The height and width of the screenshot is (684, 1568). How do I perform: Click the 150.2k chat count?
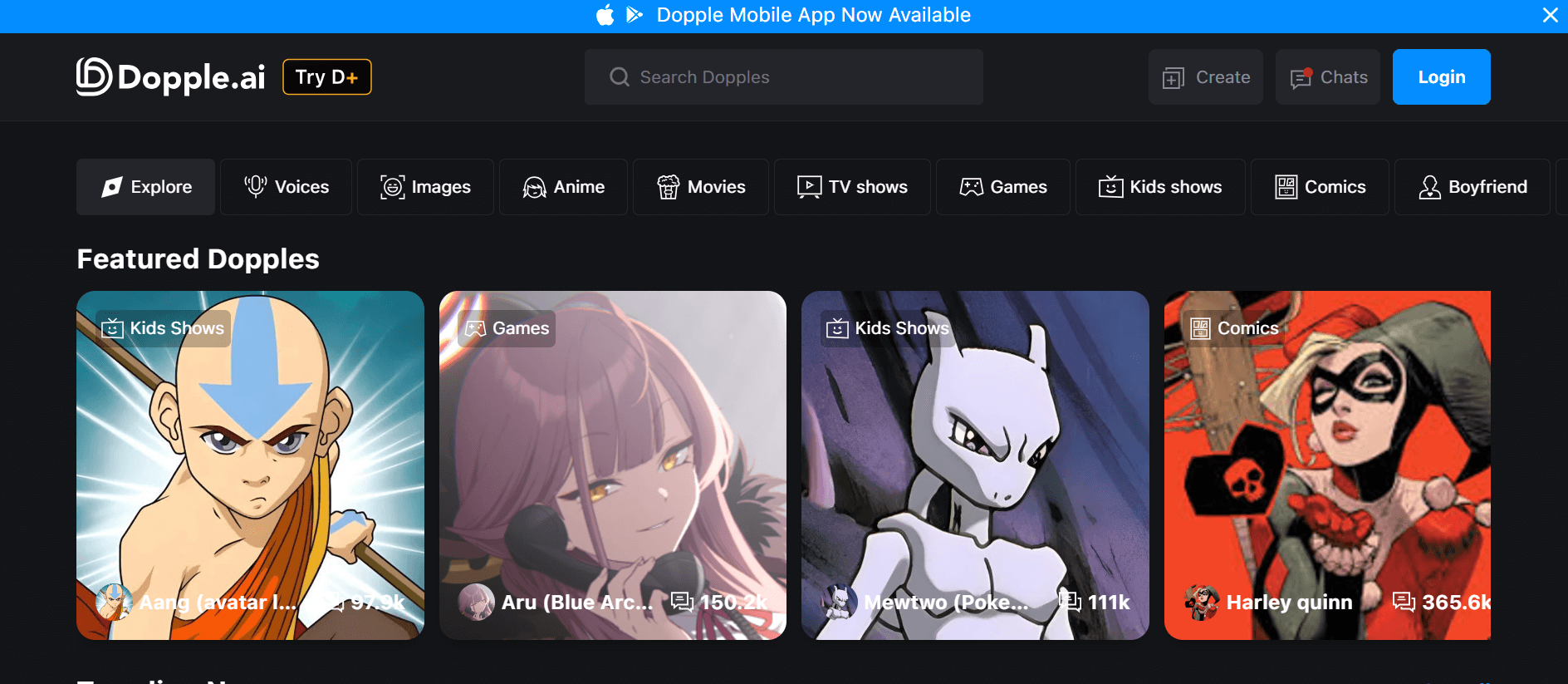click(x=734, y=603)
